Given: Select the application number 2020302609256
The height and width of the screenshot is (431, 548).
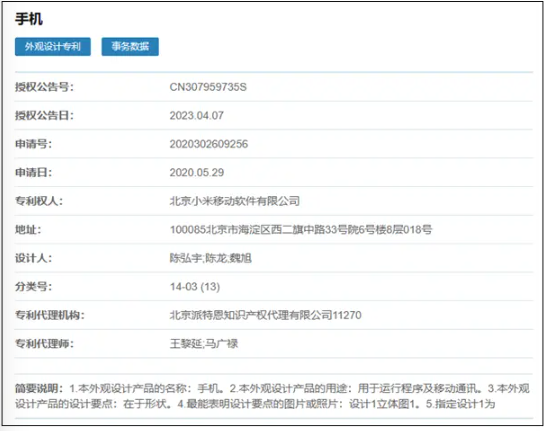Looking at the screenshot, I should pyautogui.click(x=209, y=144).
